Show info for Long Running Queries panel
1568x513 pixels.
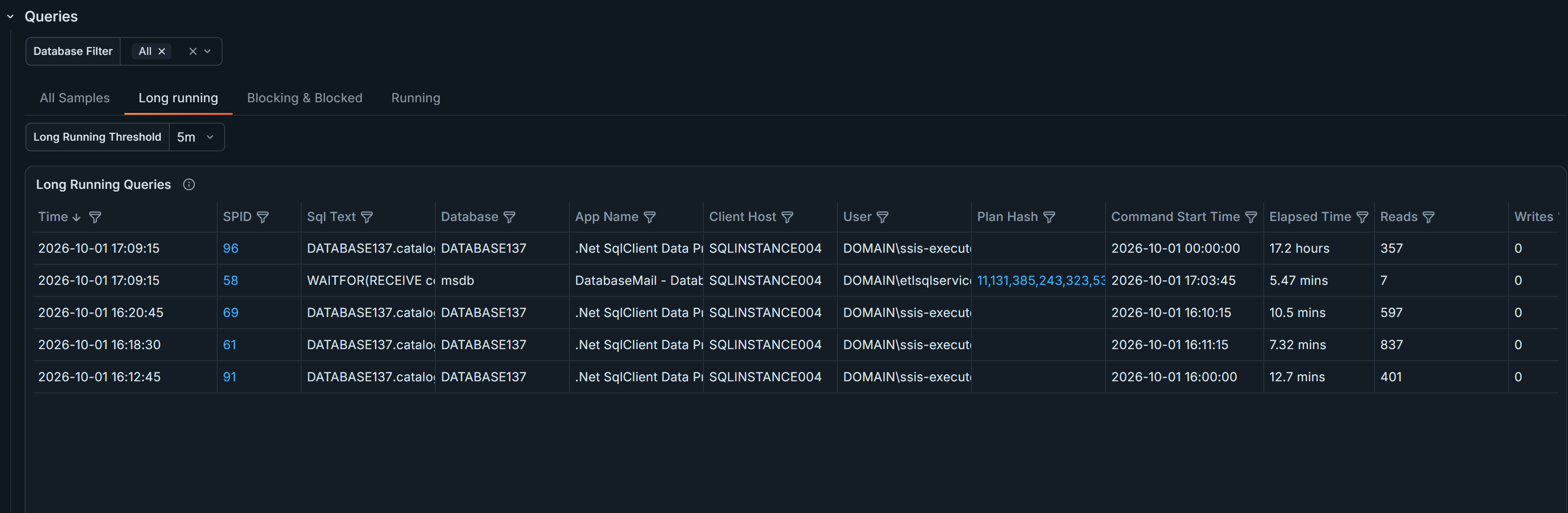(x=189, y=185)
